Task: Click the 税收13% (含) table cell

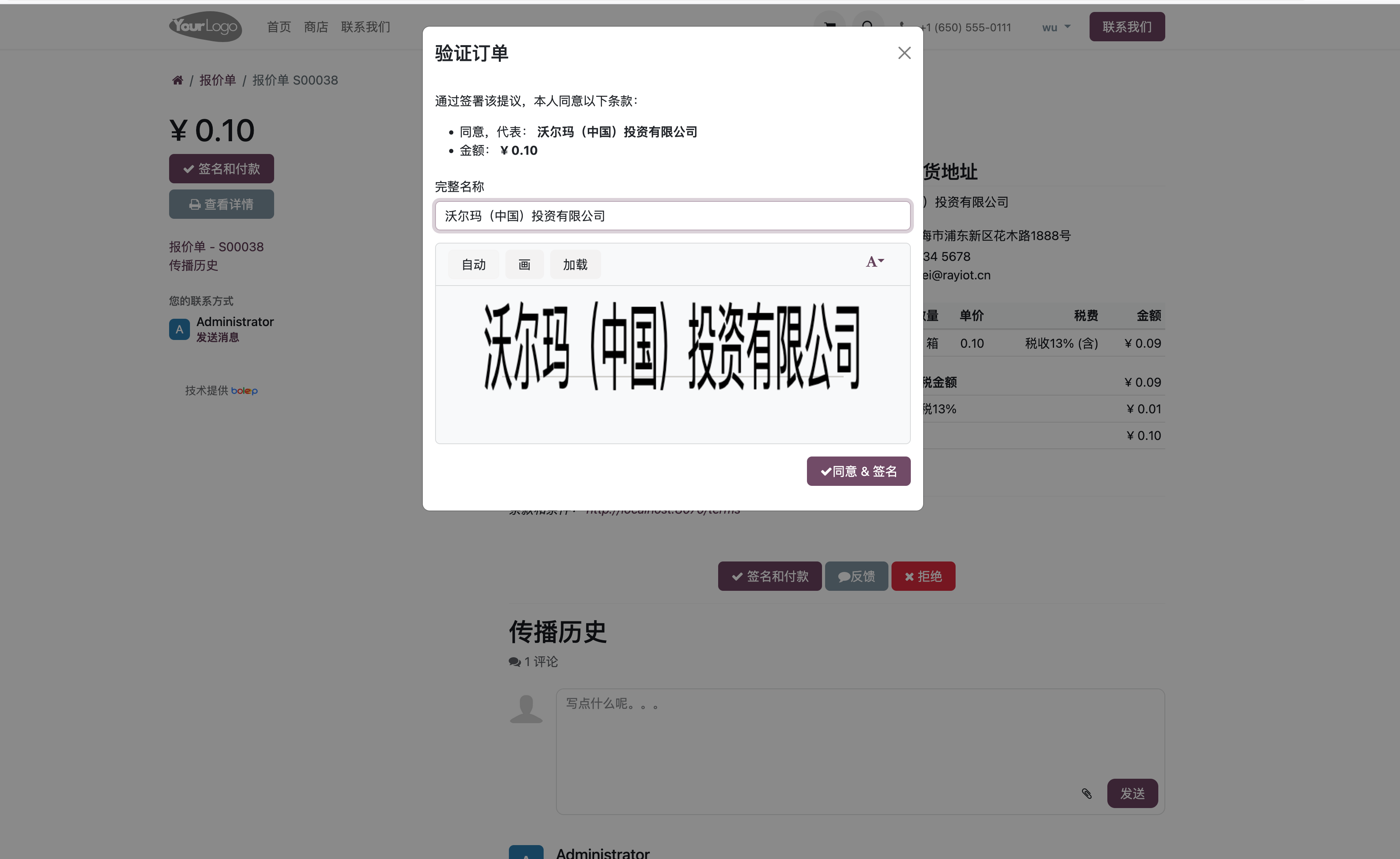Action: coord(1061,343)
